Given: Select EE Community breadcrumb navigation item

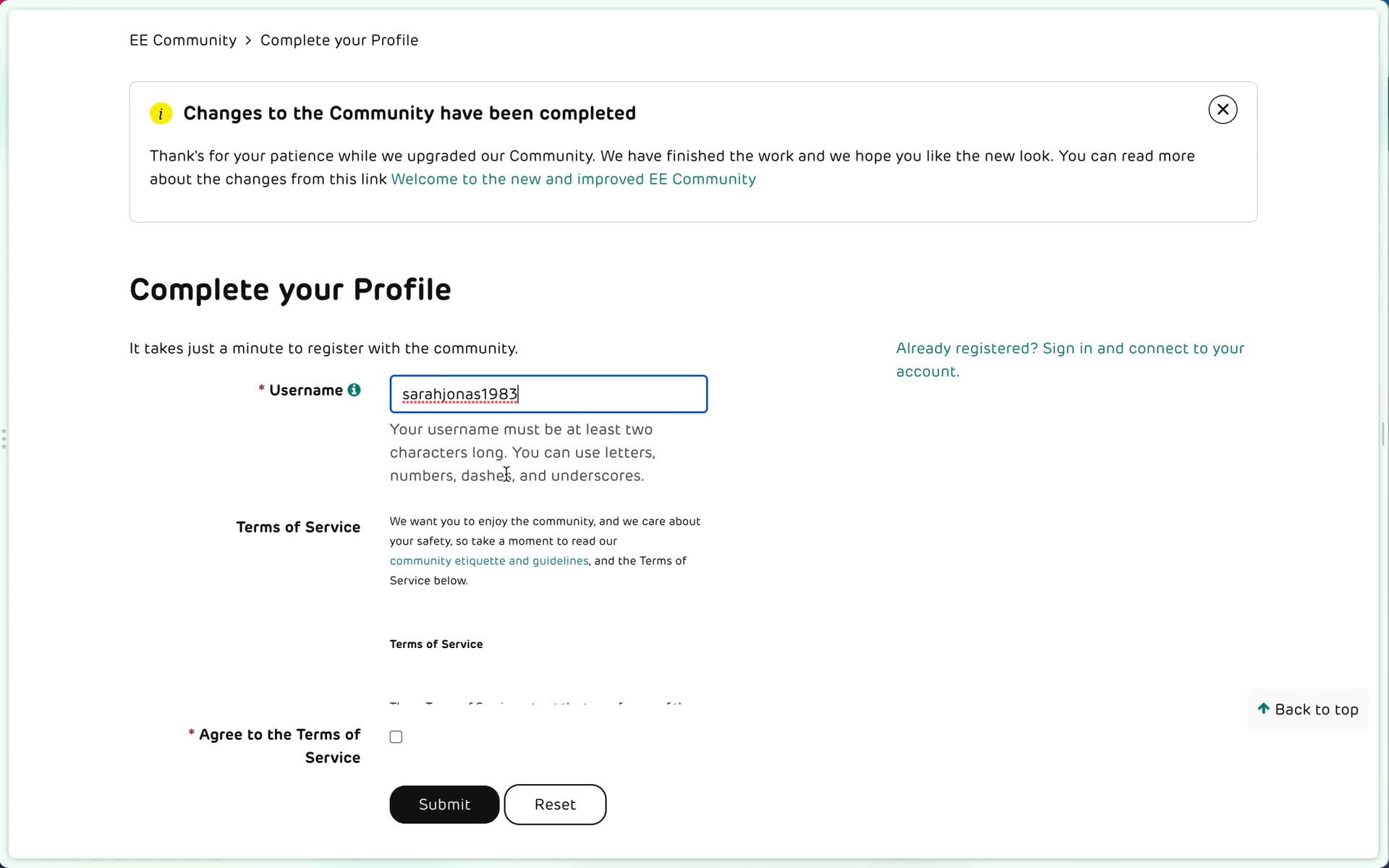Looking at the screenshot, I should point(183,41).
